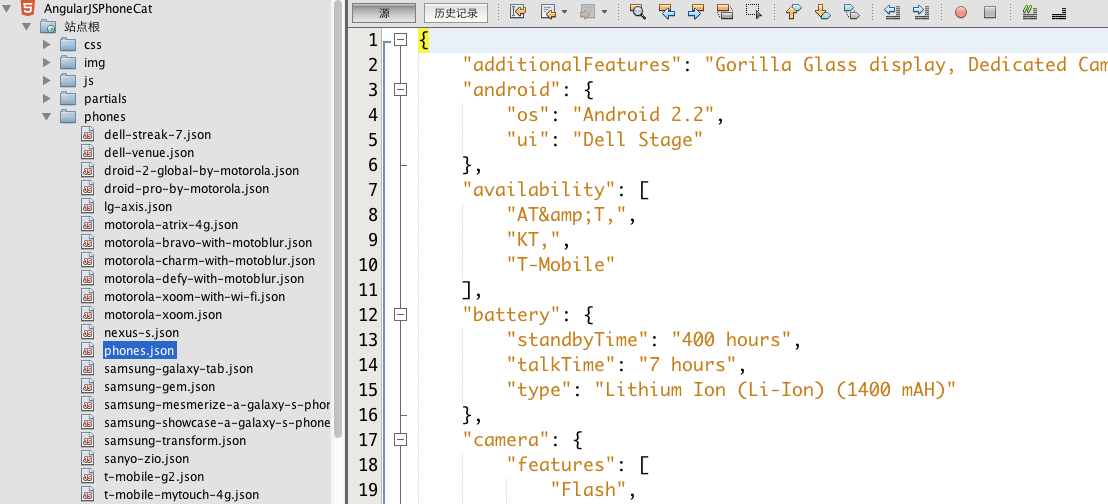
Task: Open motorola-xoom.json file
Action: 163,315
